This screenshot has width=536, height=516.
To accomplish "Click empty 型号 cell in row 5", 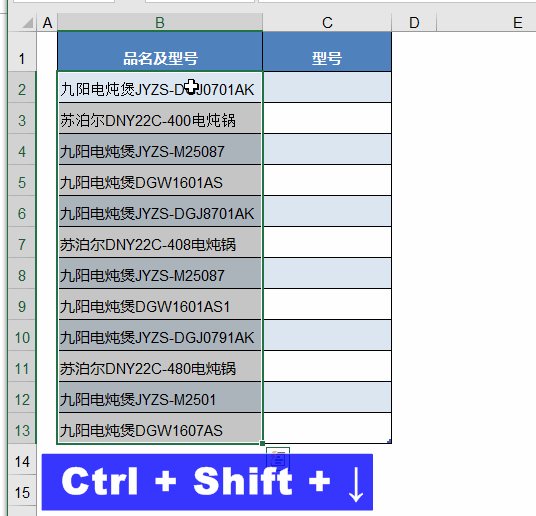I will click(327, 181).
